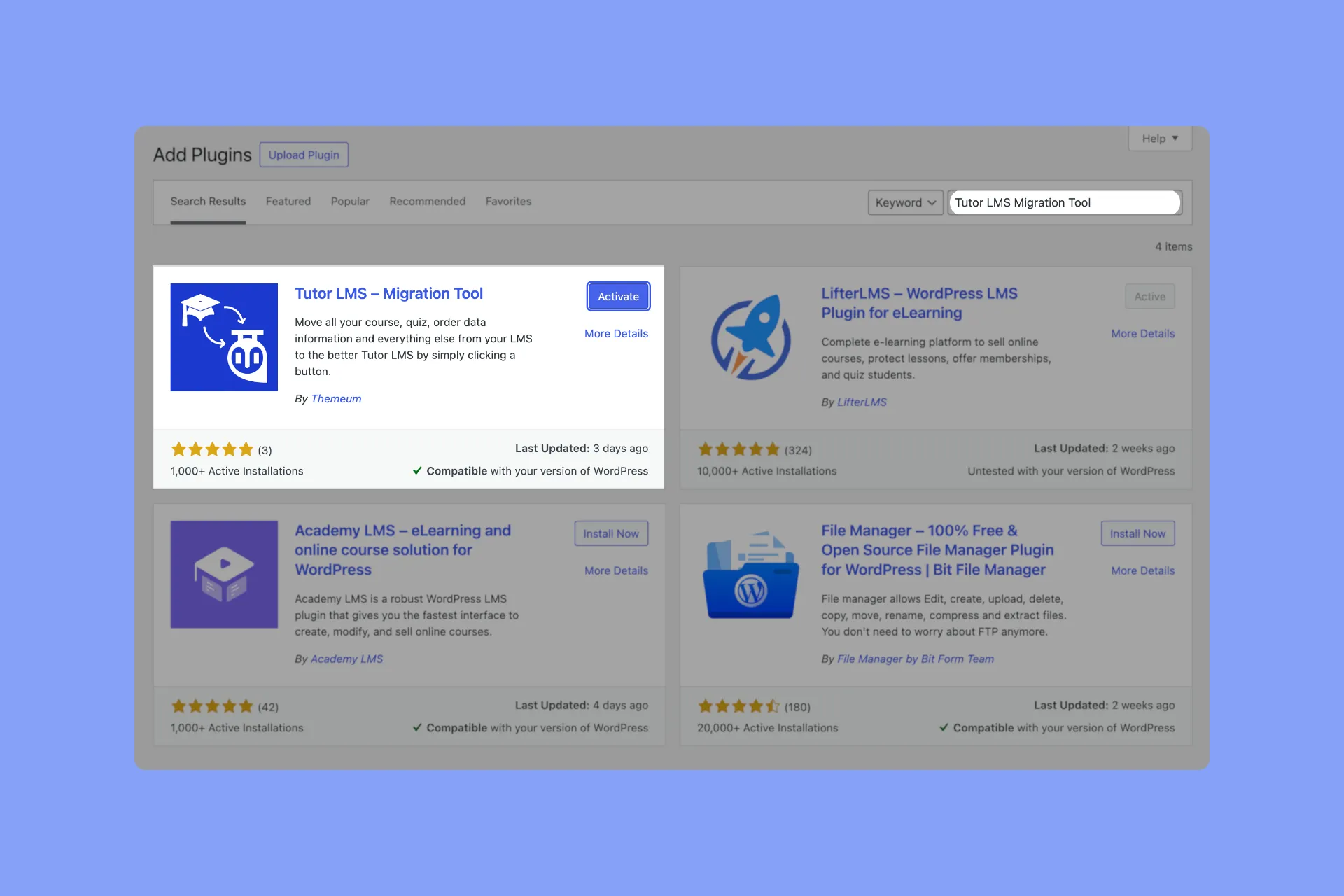Click the star rating with 324 reviews
This screenshot has height=896, width=1344.
738,449
